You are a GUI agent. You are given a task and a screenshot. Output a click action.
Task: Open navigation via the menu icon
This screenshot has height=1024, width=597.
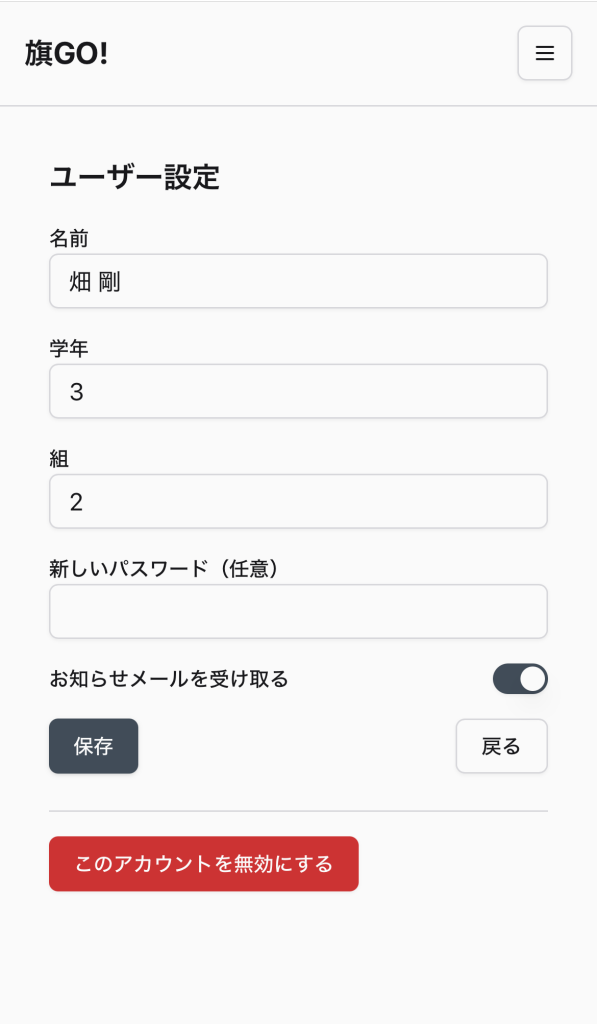click(544, 54)
